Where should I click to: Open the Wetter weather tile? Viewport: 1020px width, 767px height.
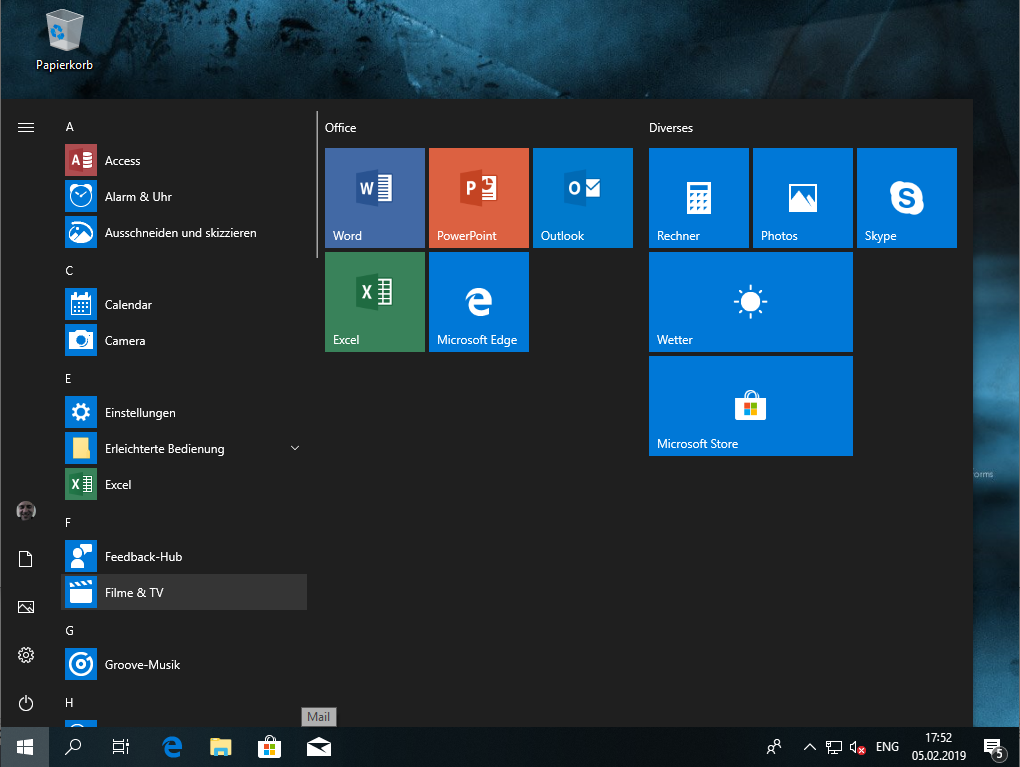pos(751,302)
